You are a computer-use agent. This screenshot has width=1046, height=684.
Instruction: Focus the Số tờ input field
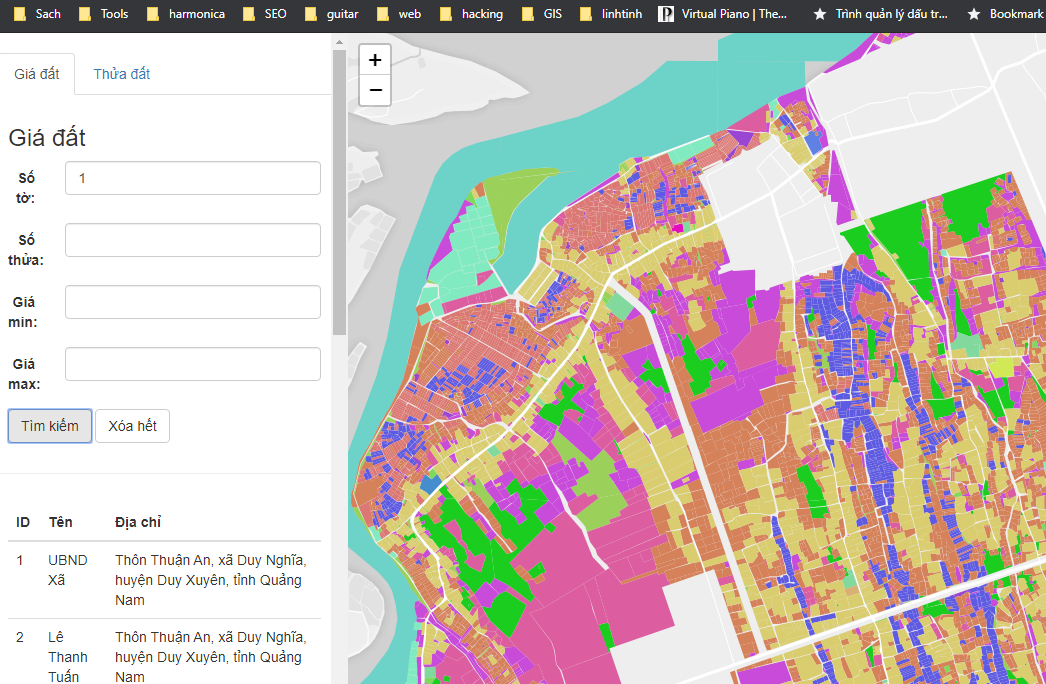click(192, 178)
